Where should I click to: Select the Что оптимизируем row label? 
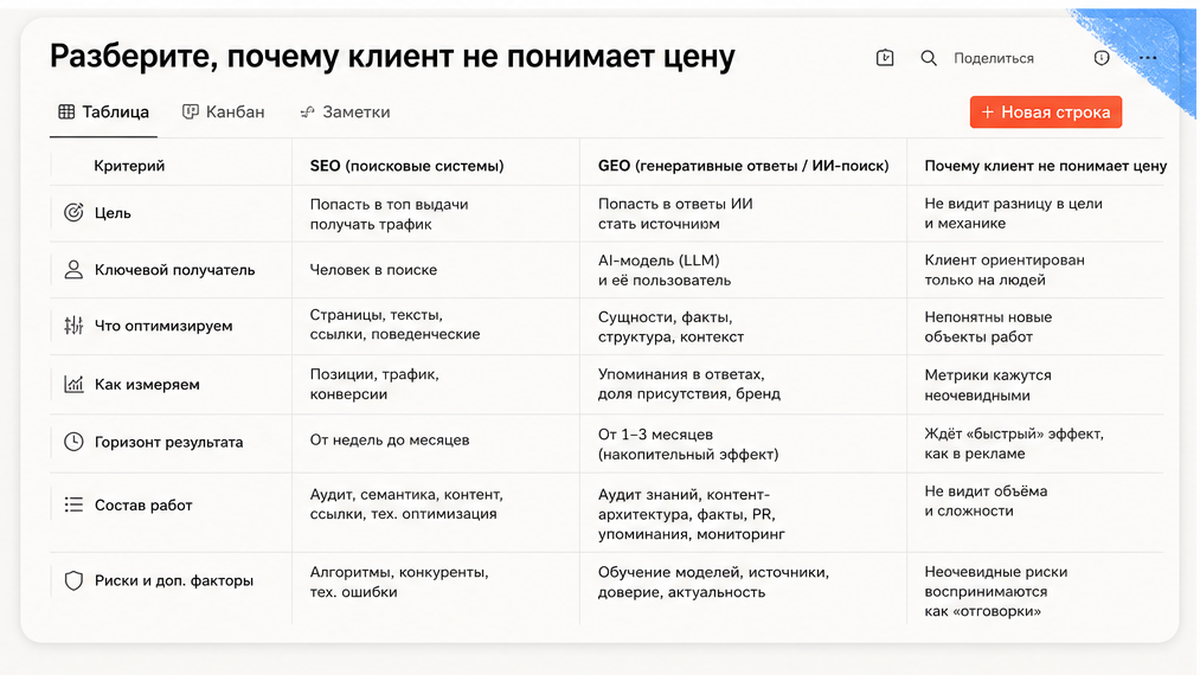click(163, 326)
